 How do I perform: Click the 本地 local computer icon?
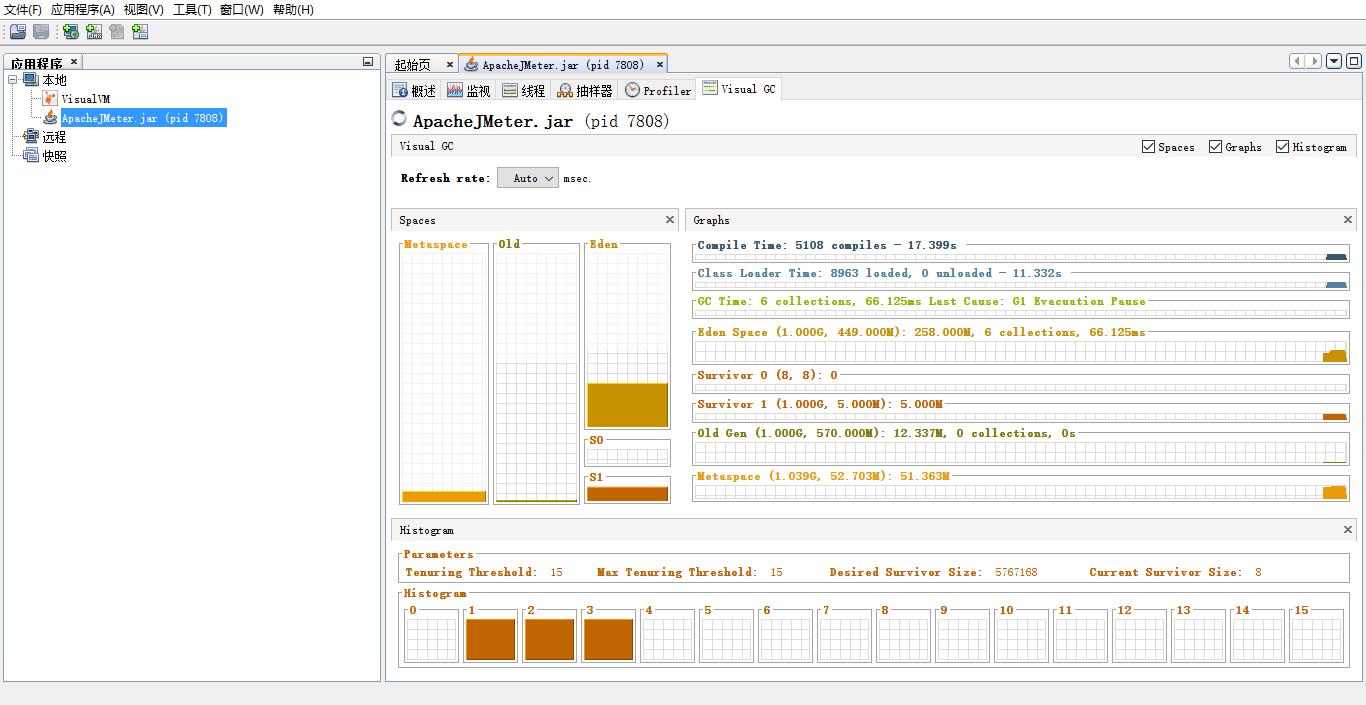pos(31,80)
